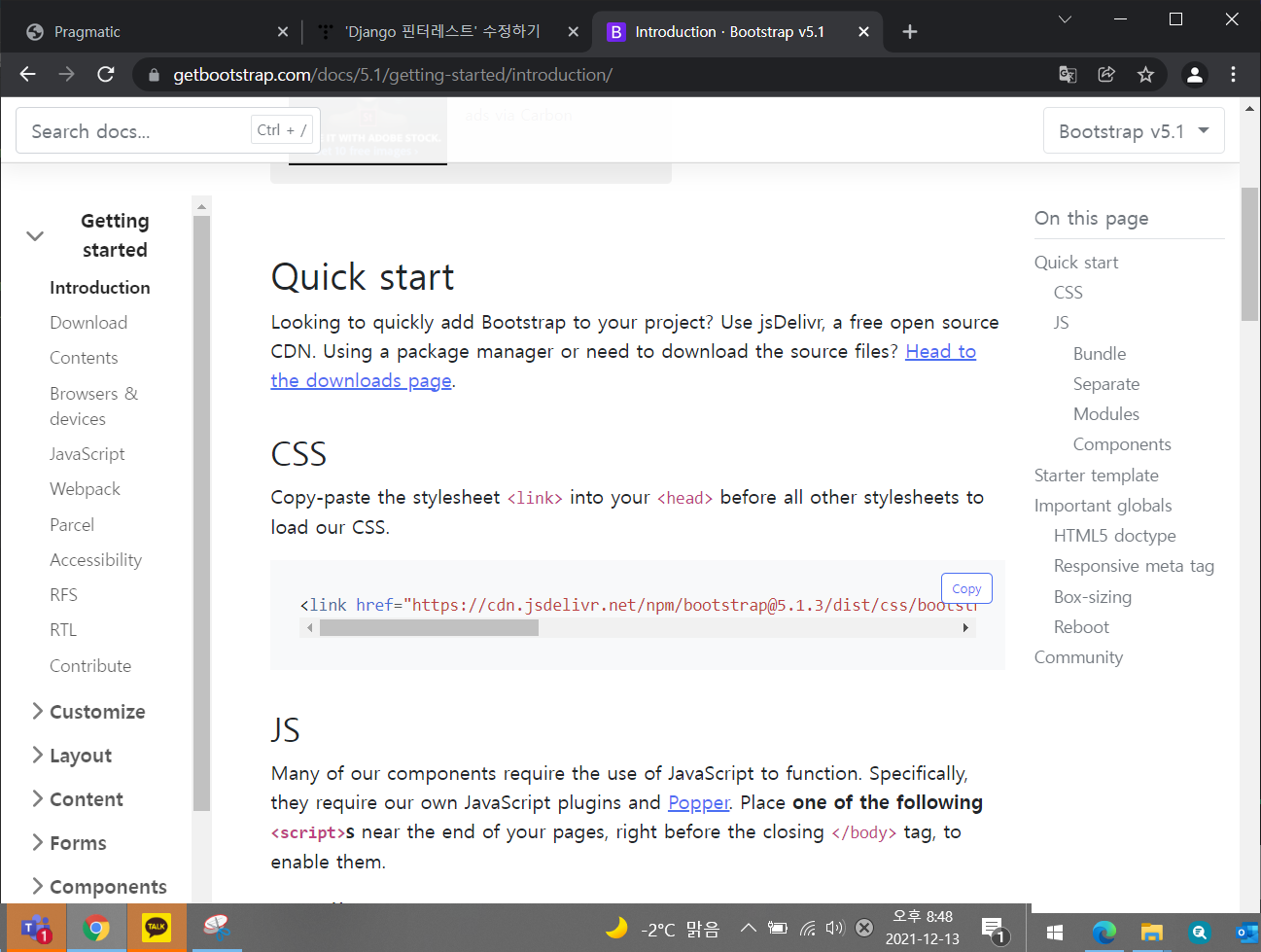Expand the Customize section

88,711
